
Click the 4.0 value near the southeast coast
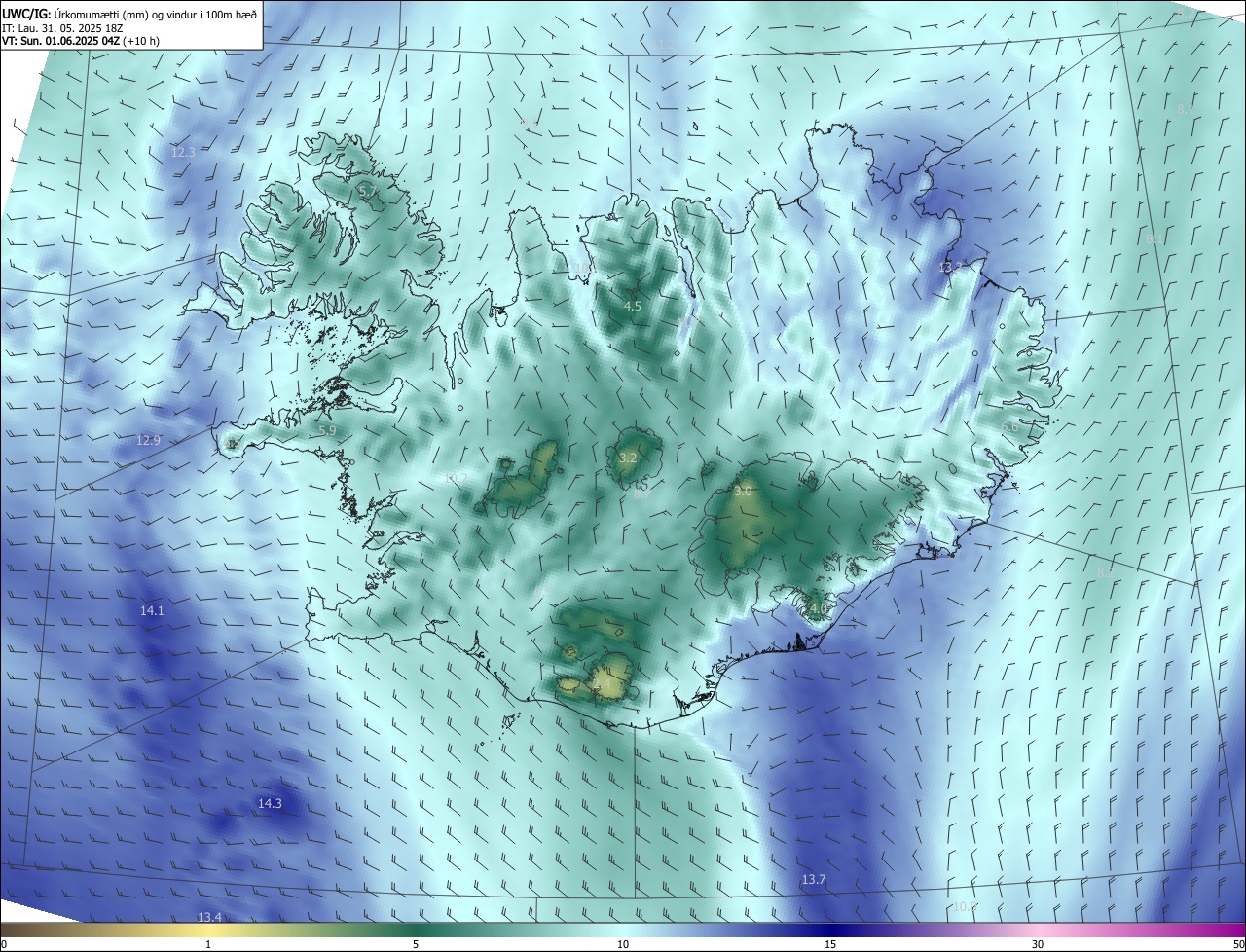pyautogui.click(x=818, y=609)
